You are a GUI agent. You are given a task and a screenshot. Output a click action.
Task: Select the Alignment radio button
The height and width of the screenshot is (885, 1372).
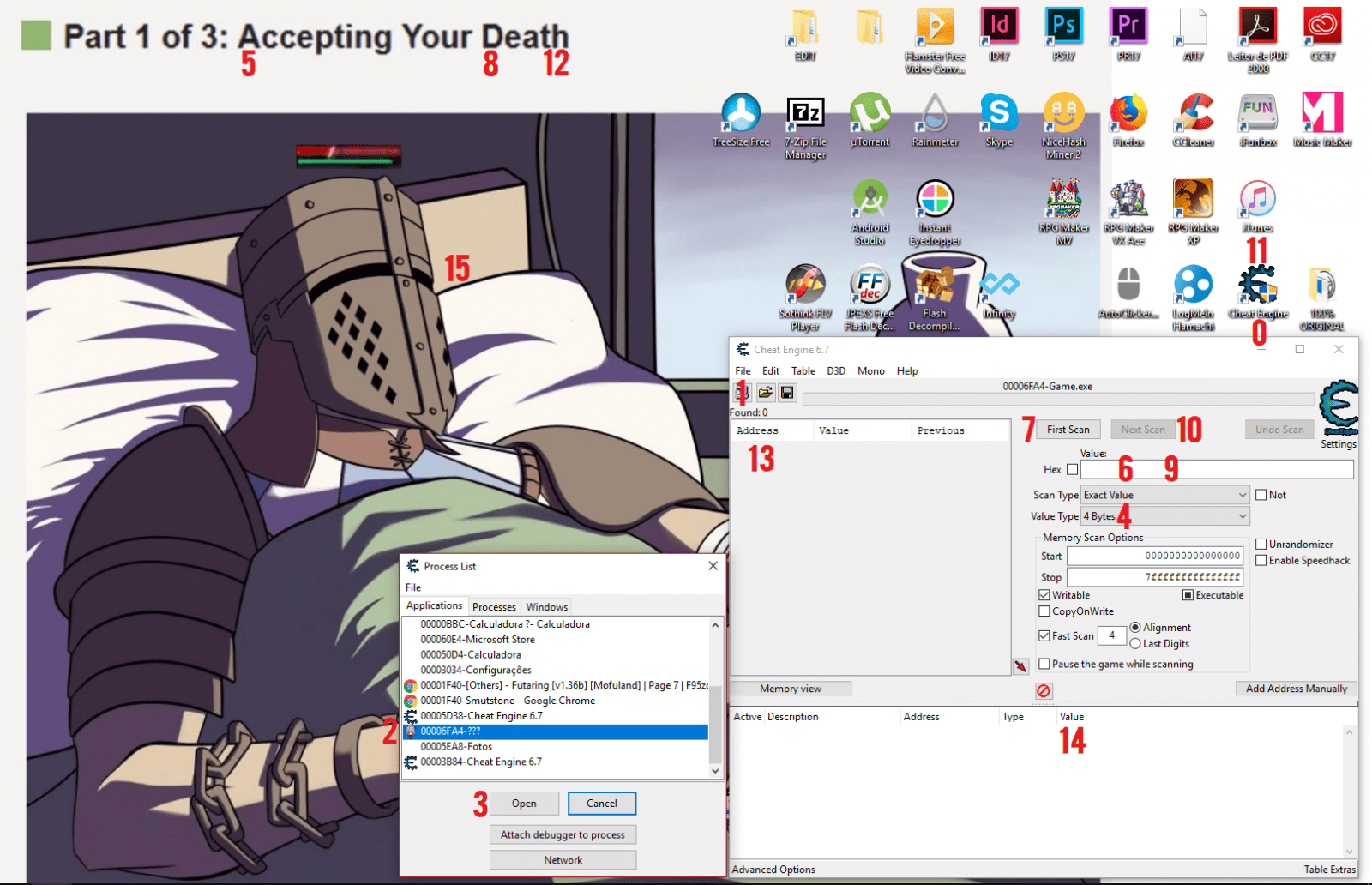coord(1135,627)
